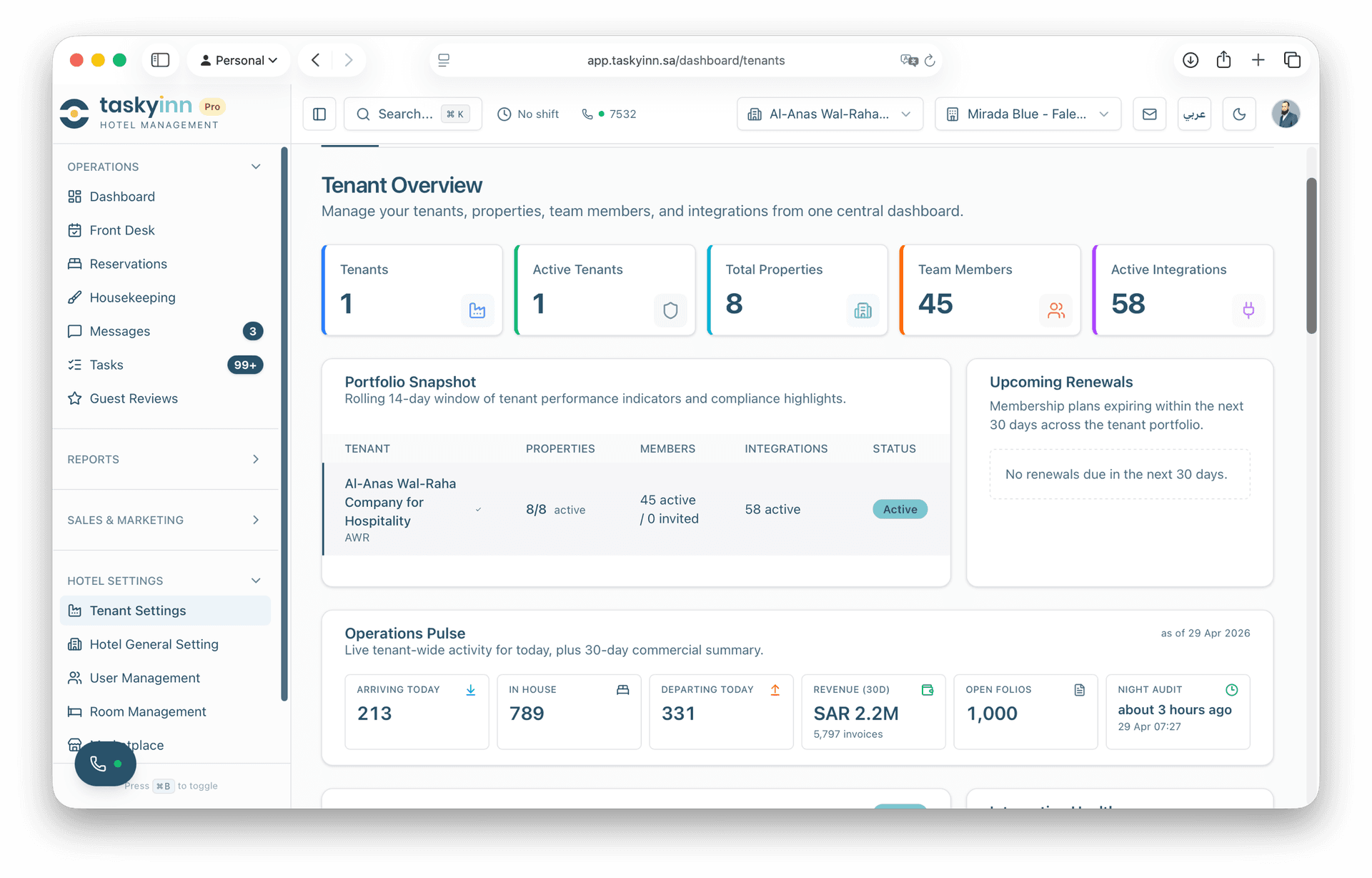Reload the page in the address bar
Screen dimensions: 1372x878
tap(930, 61)
